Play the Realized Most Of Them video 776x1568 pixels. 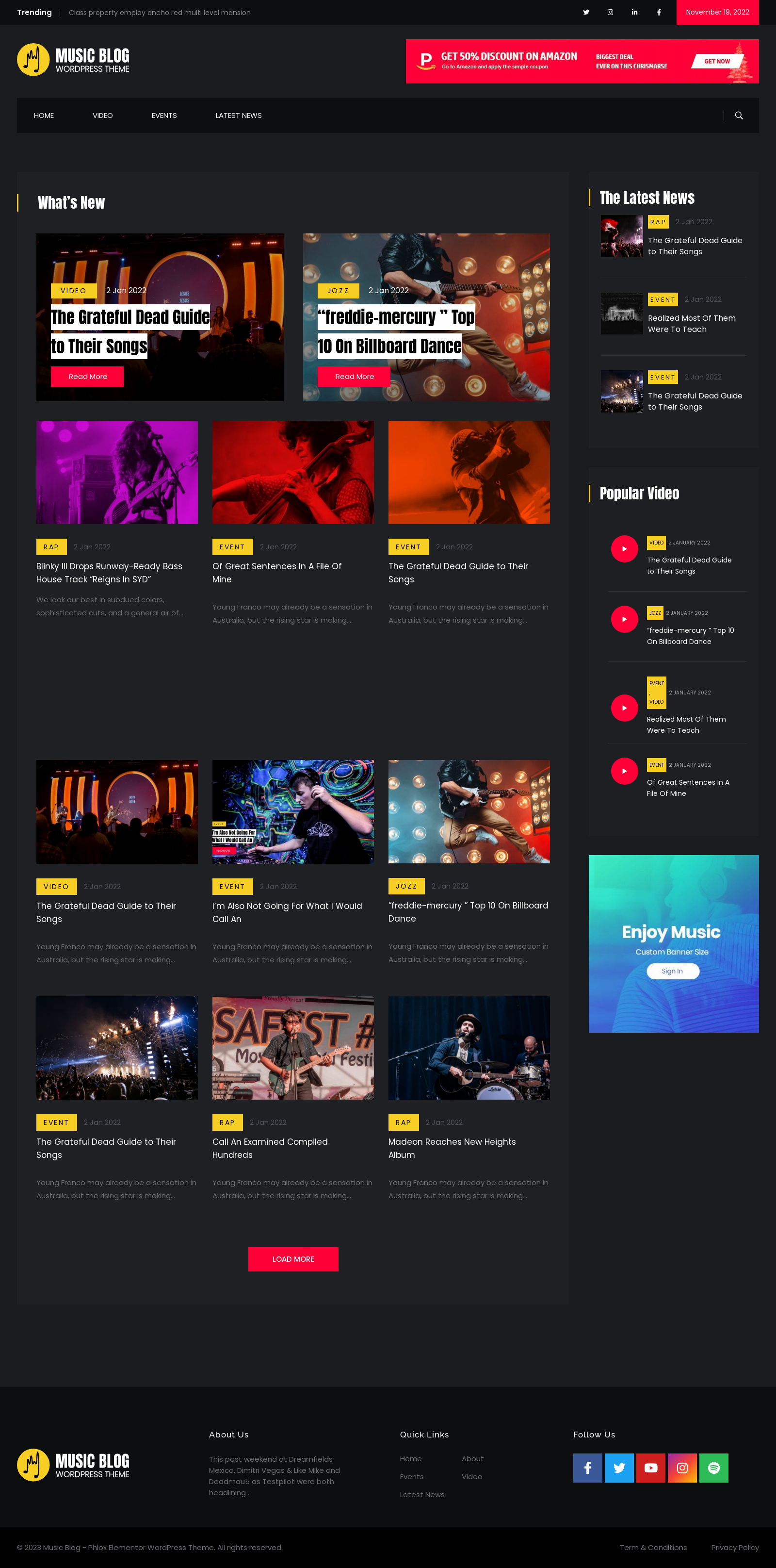click(x=624, y=708)
